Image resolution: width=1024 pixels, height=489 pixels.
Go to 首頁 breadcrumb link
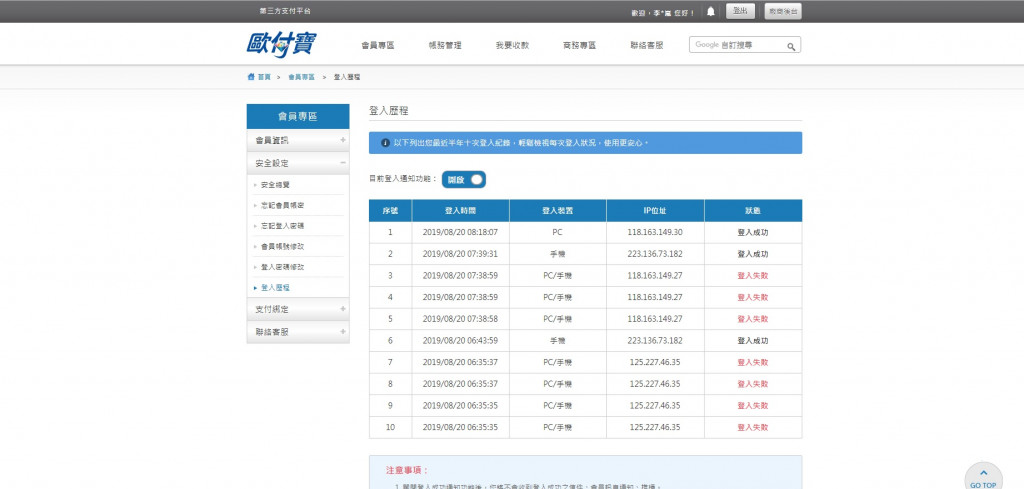[264, 76]
